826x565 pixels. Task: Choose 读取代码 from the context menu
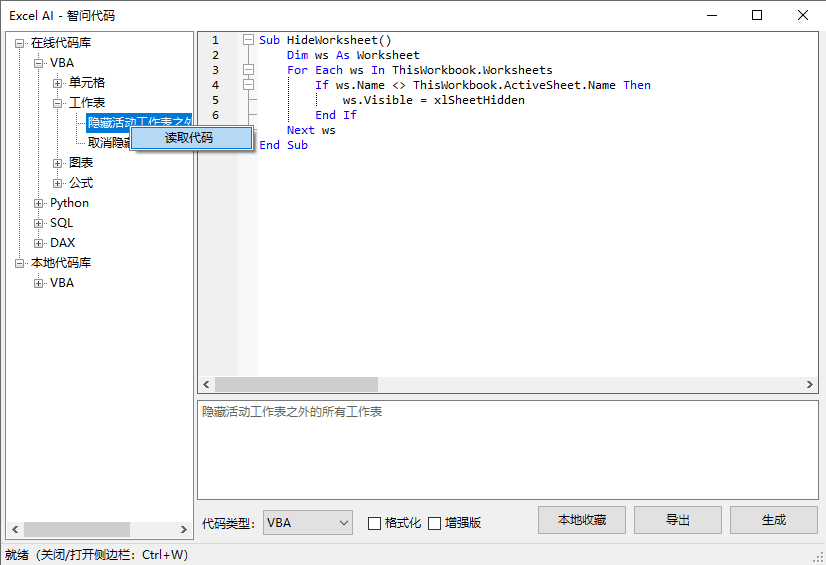click(192, 138)
